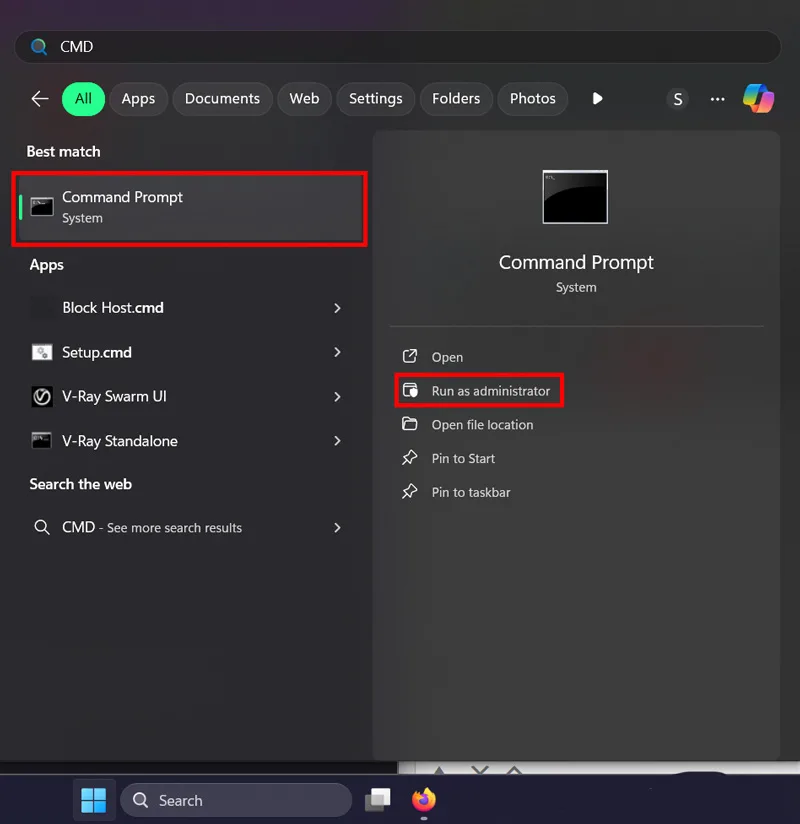Click the web search magnifier icon
Screen dimensions: 800x824
pyautogui.click(x=42, y=527)
